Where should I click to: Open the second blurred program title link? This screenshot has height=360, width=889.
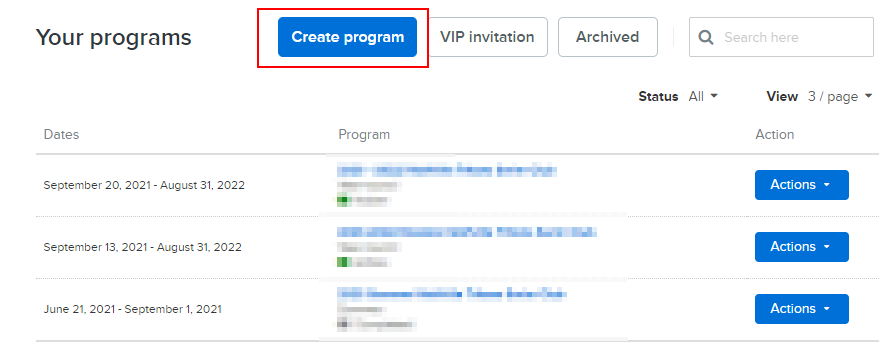coord(467,232)
